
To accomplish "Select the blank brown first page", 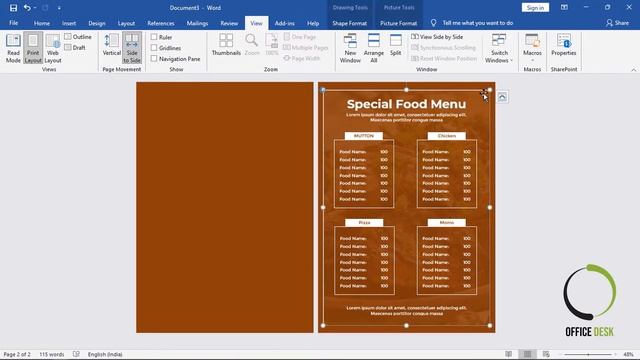I will [x=225, y=207].
